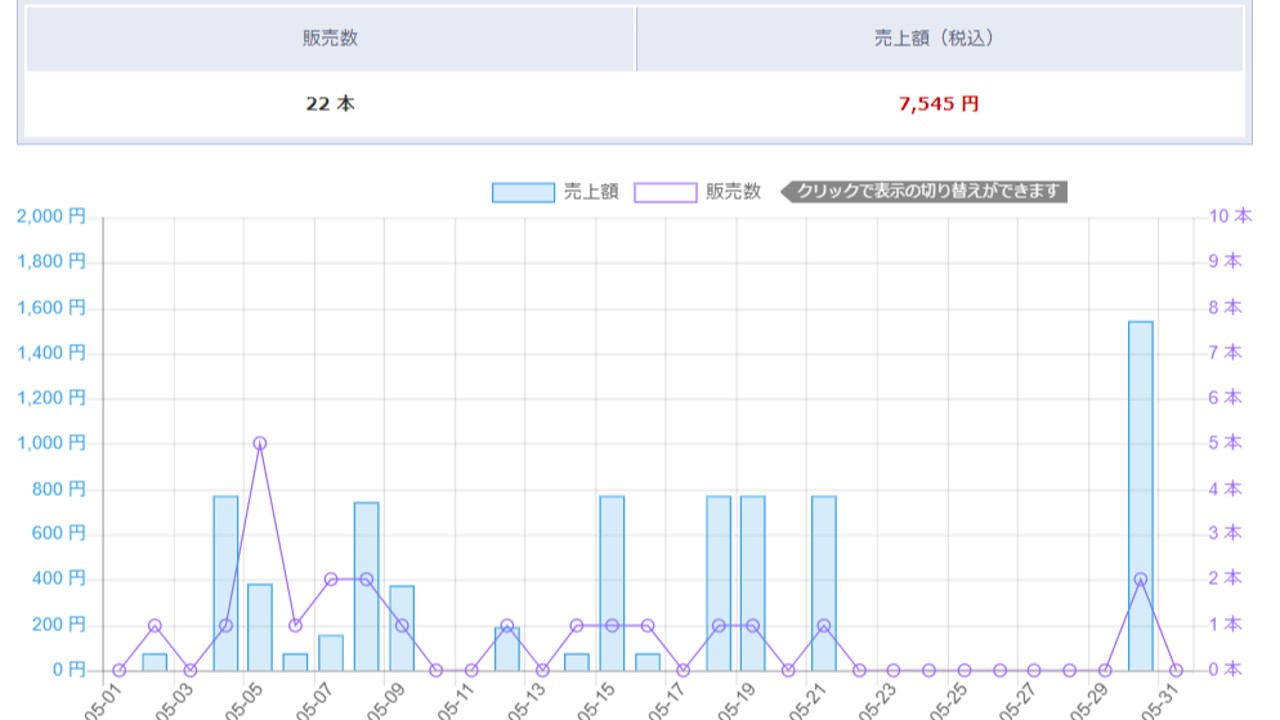Click the 05-15 sales amount bar

coord(612,583)
